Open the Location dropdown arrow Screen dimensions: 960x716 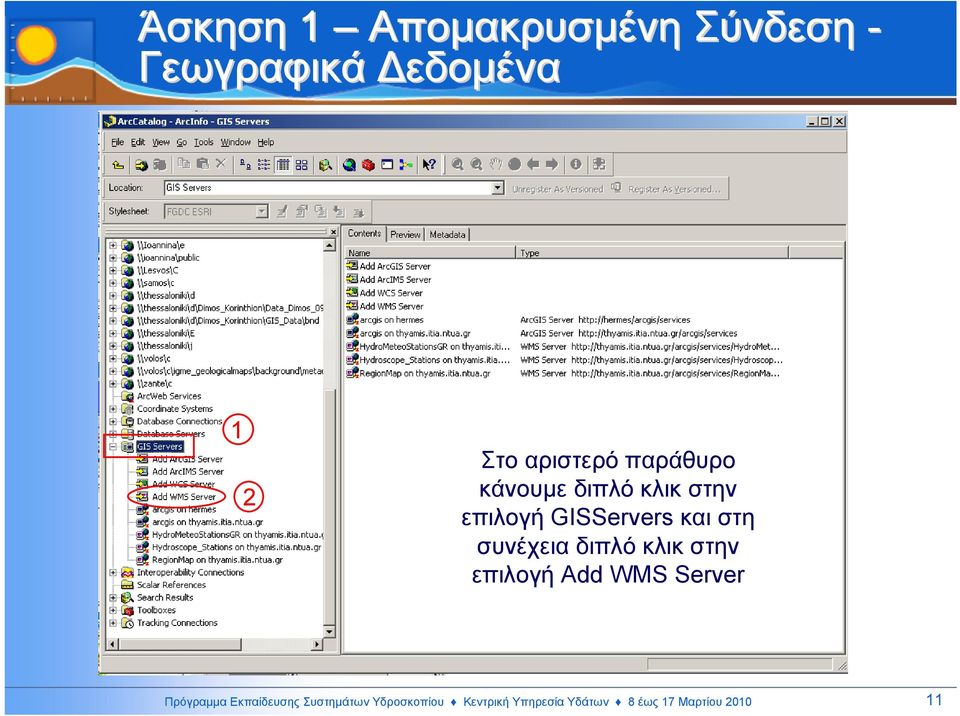pos(498,187)
